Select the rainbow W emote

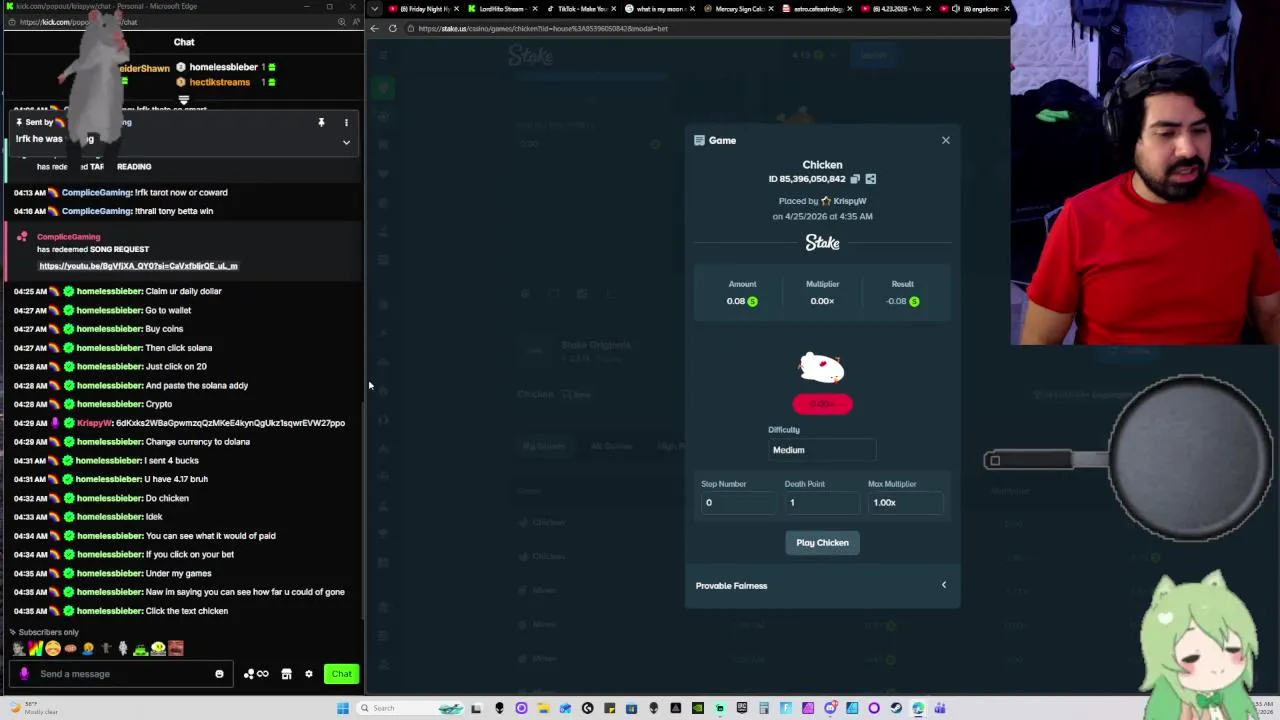point(35,649)
